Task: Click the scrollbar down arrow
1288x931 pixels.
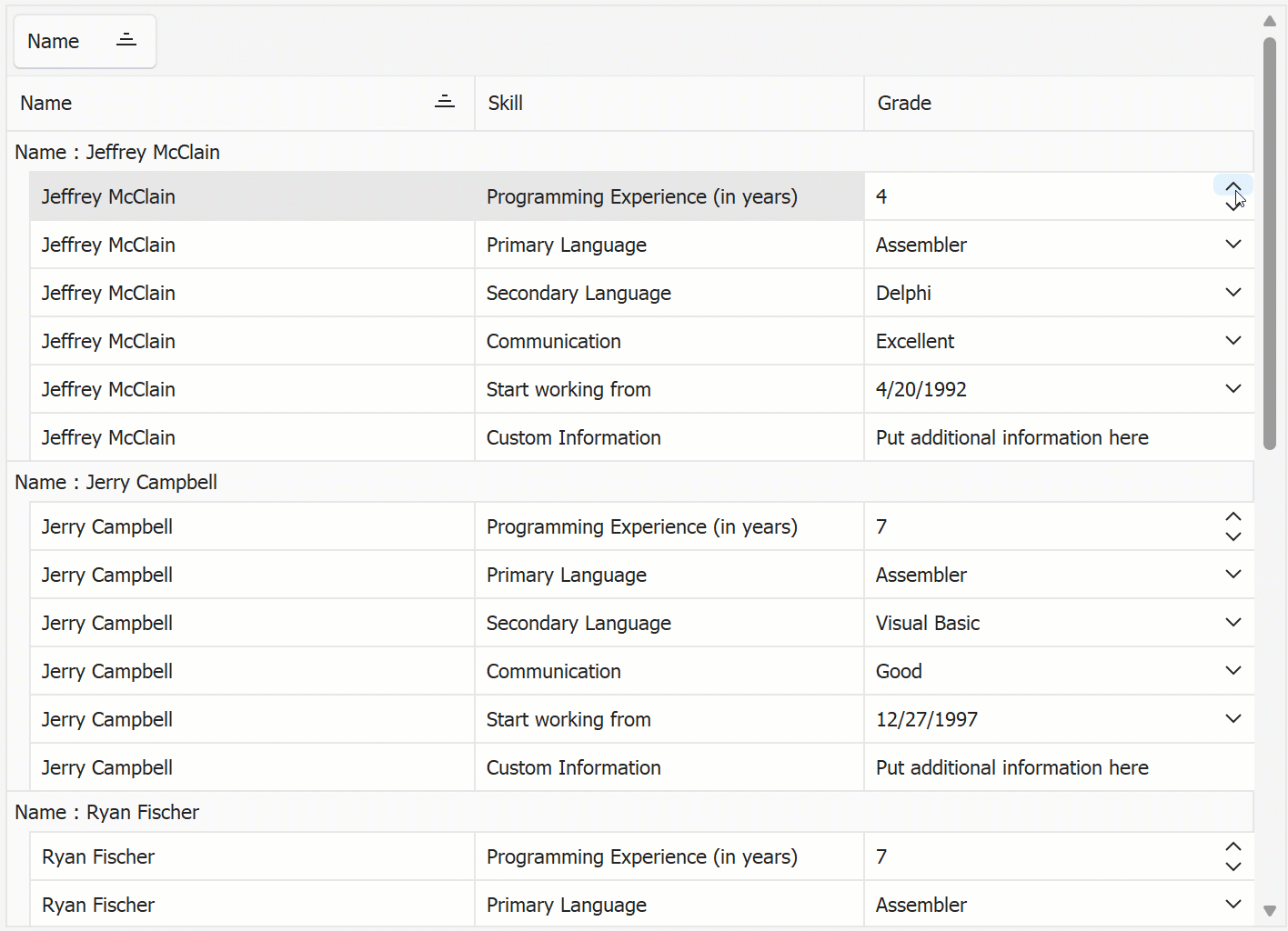Action: (x=1270, y=911)
